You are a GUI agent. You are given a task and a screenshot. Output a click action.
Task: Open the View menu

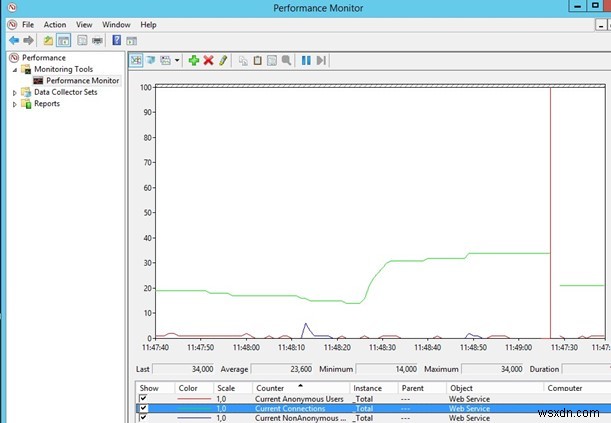tap(85, 24)
